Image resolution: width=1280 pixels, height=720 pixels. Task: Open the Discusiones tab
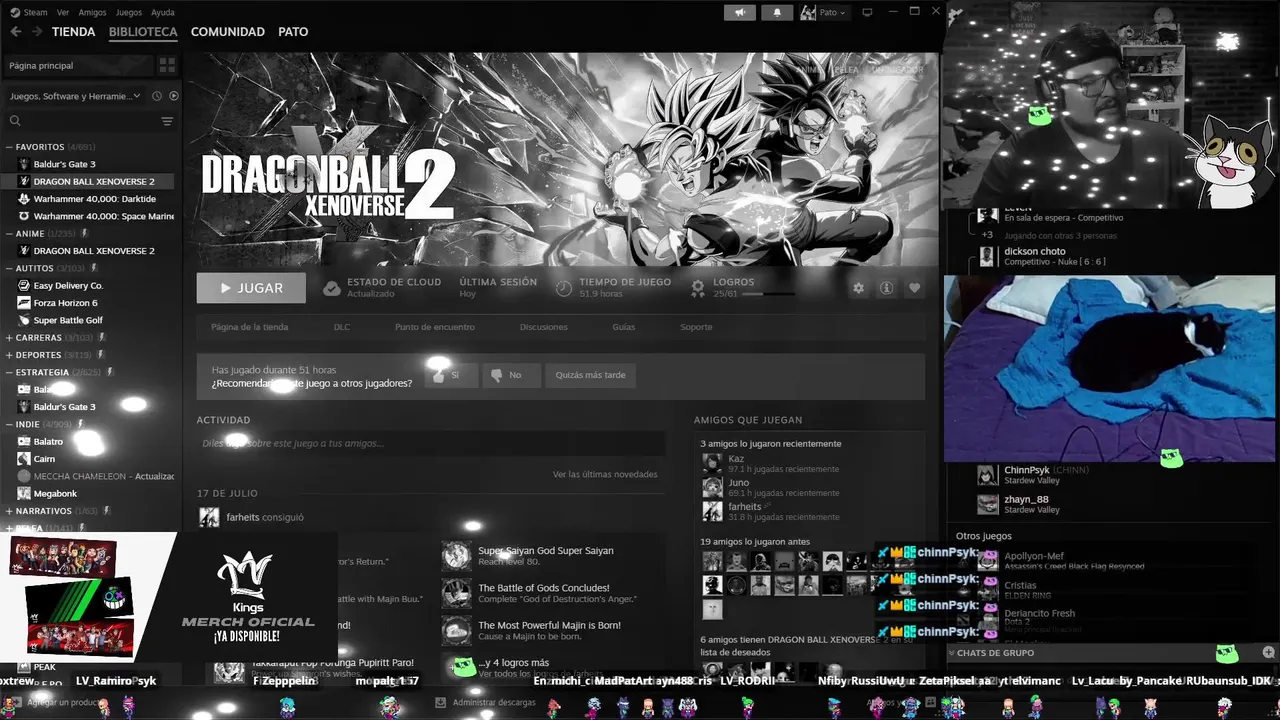pyautogui.click(x=543, y=327)
